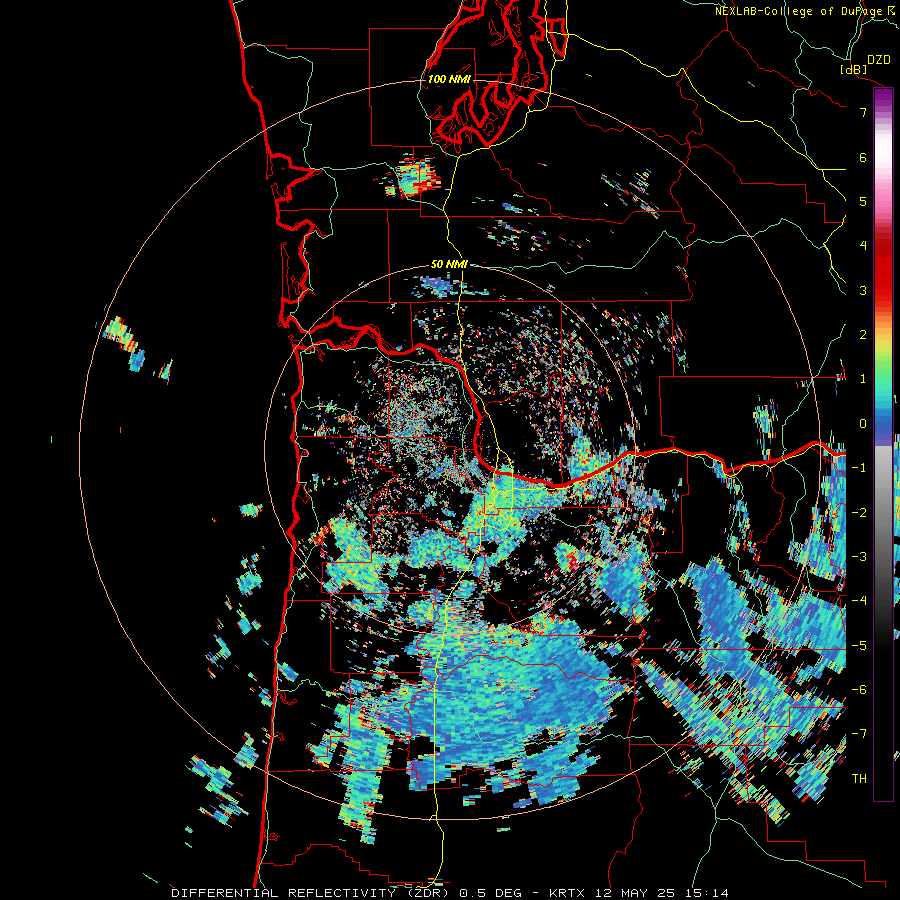Click the Differential Reflectivity (ZDR) caption

(x=450, y=893)
